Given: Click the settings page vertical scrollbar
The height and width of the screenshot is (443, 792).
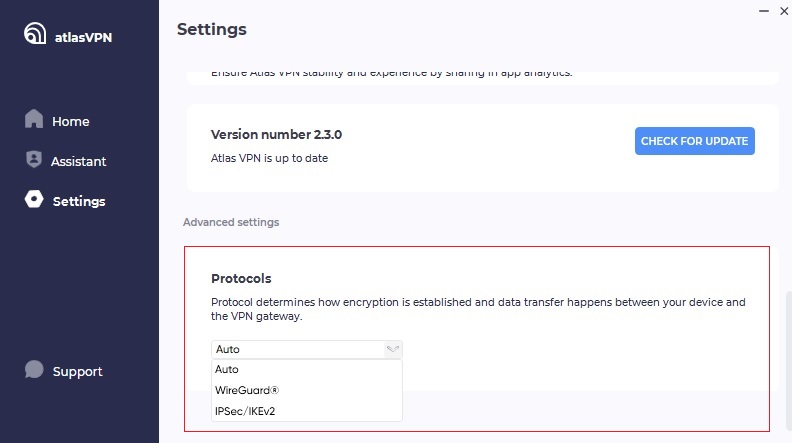Looking at the screenshot, I should pyautogui.click(x=787, y=330).
